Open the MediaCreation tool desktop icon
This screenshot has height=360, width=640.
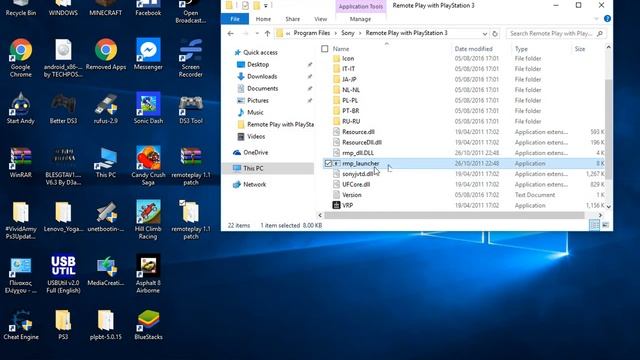pyautogui.click(x=106, y=270)
